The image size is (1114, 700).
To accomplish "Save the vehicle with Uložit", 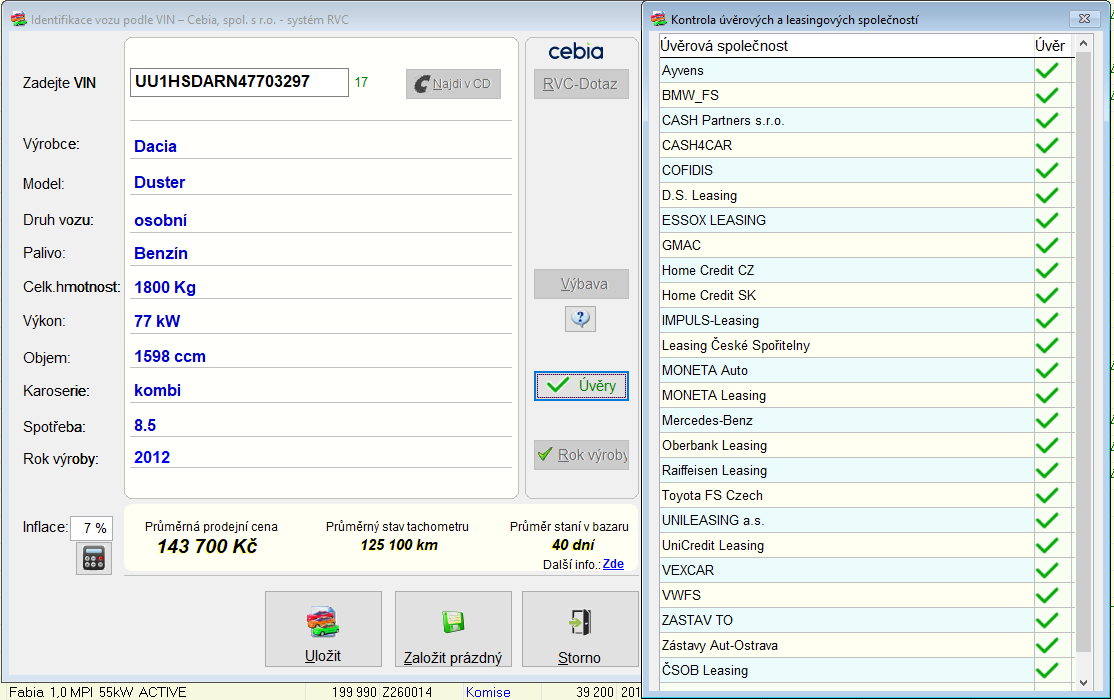I will tap(323, 629).
